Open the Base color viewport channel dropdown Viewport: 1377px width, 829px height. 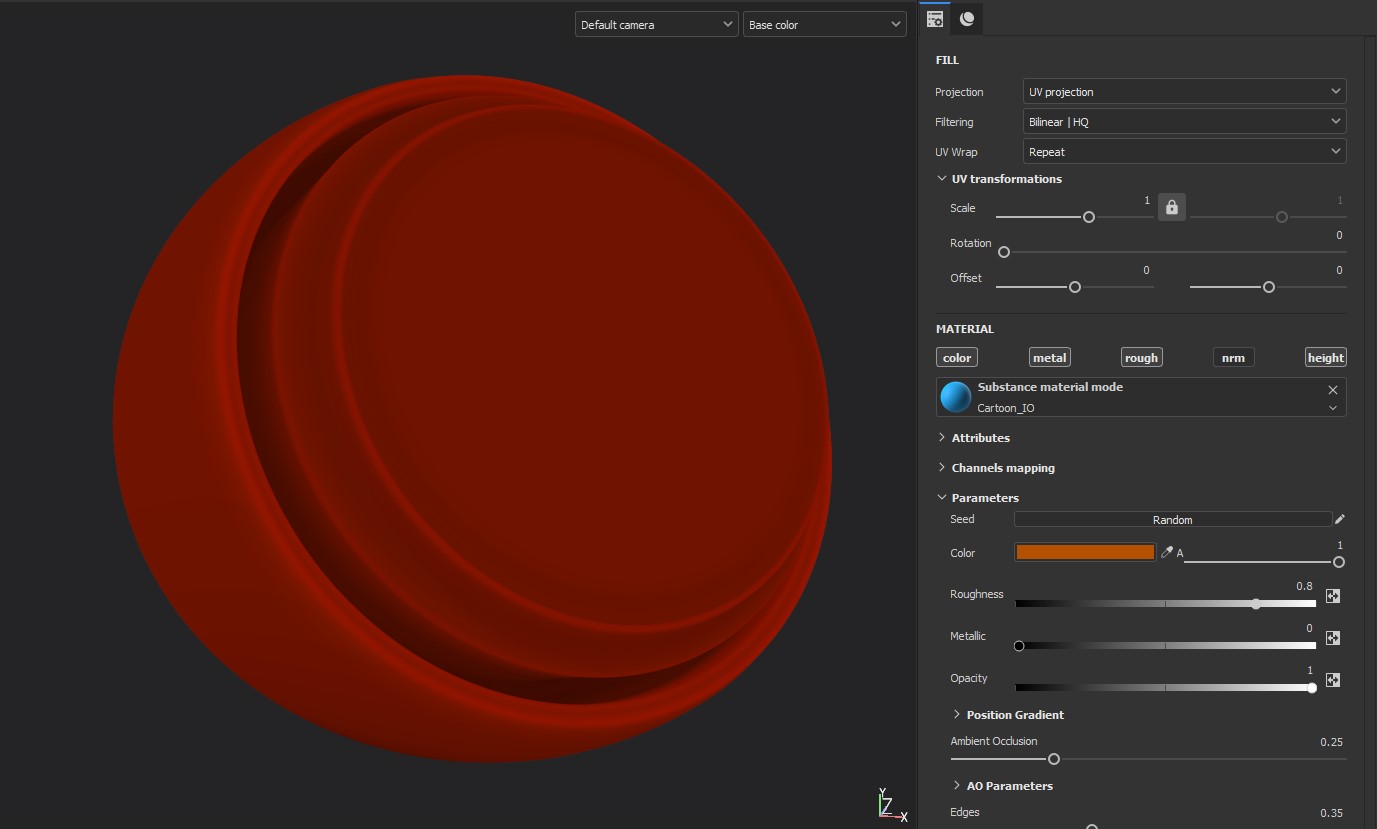pos(825,24)
